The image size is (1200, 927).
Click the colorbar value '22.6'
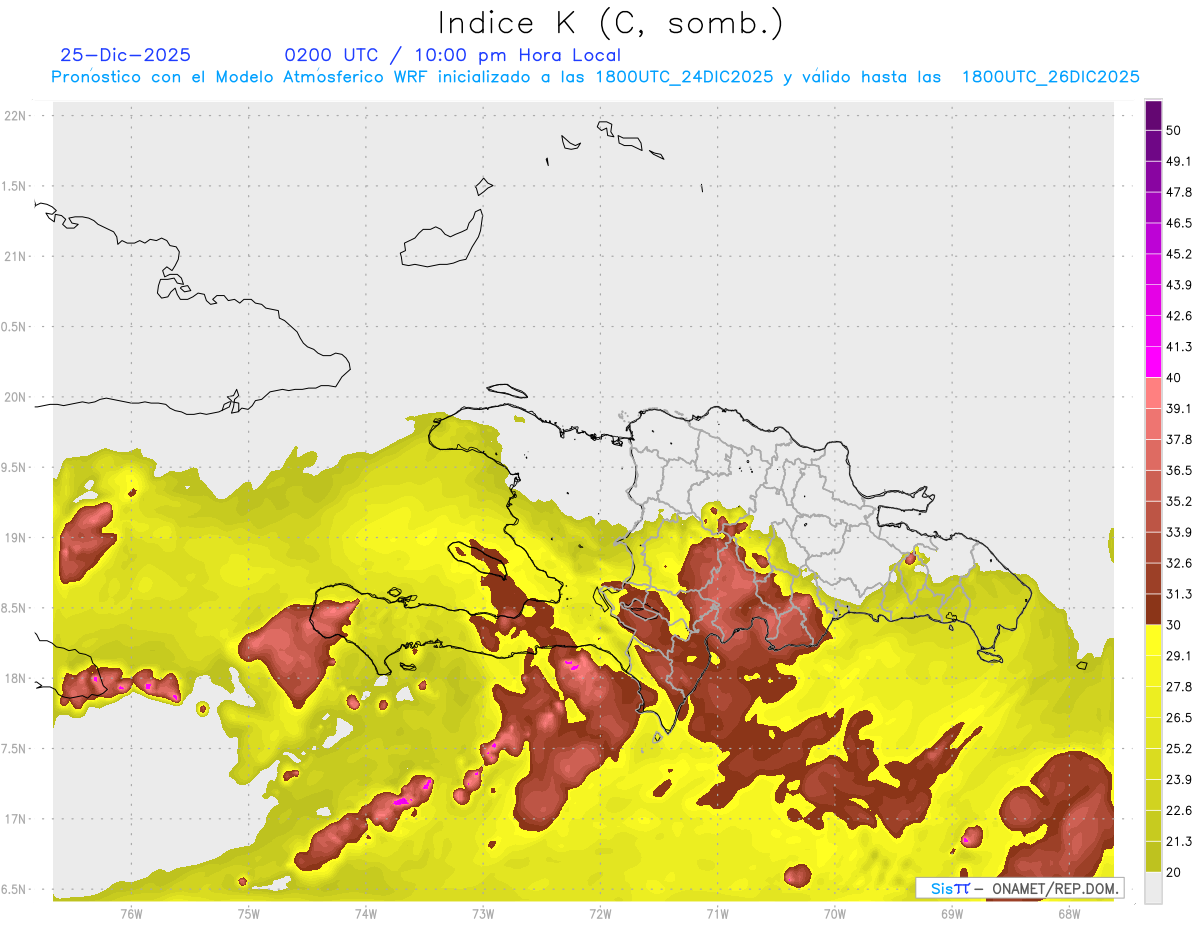(x=1179, y=811)
